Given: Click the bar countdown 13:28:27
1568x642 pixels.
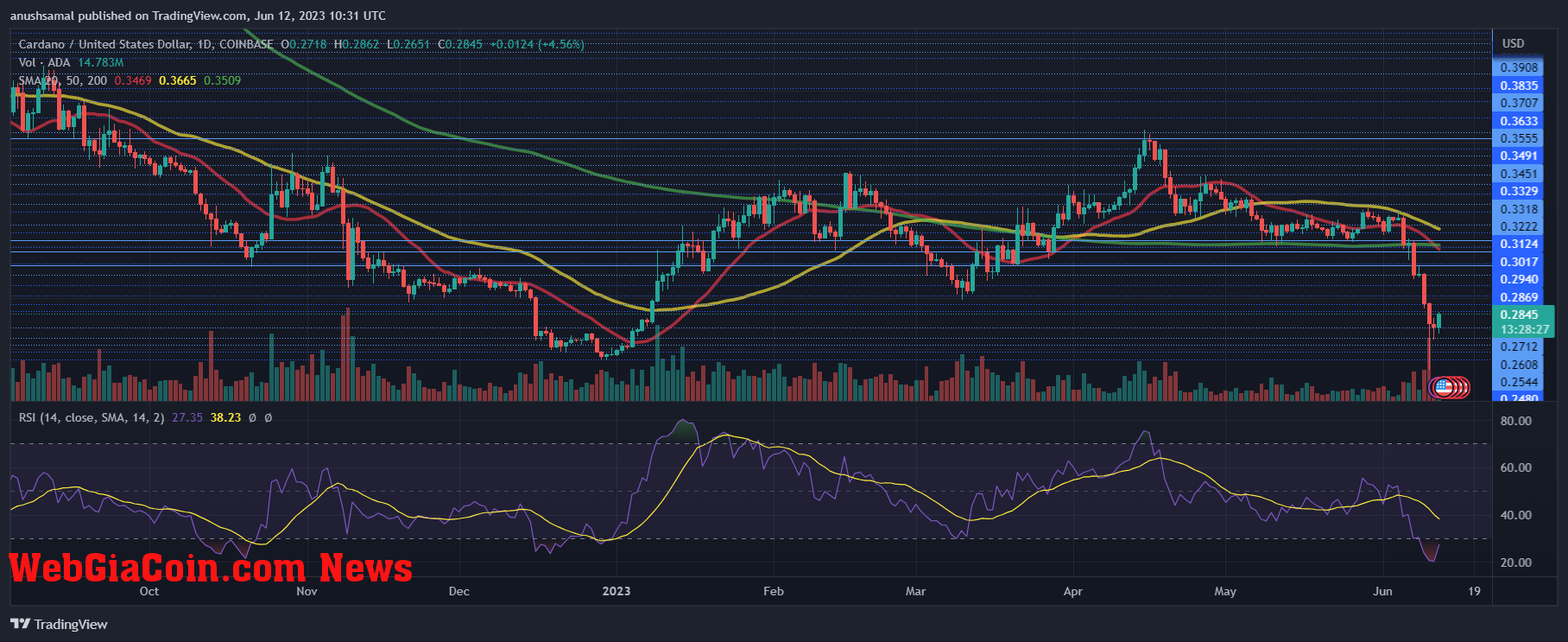Looking at the screenshot, I should point(1524,329).
